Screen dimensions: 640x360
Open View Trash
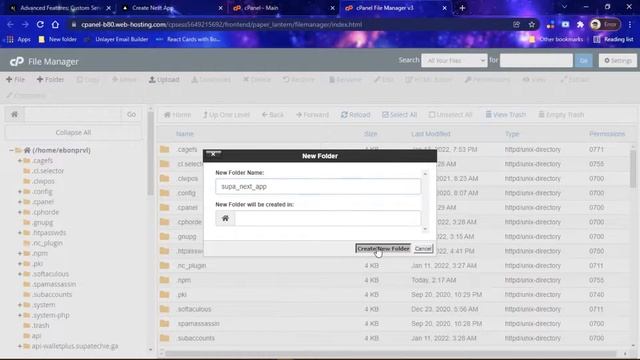[506, 115]
